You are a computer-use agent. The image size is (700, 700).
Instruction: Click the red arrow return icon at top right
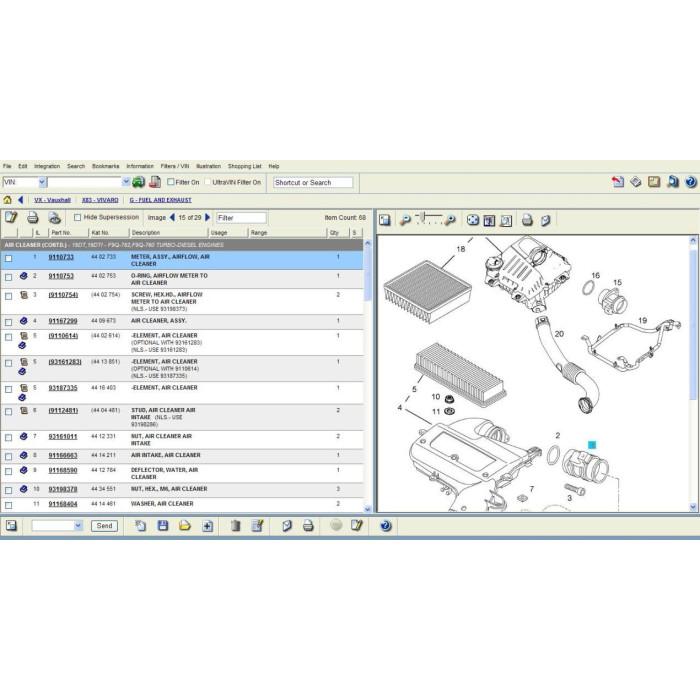[x=618, y=182]
